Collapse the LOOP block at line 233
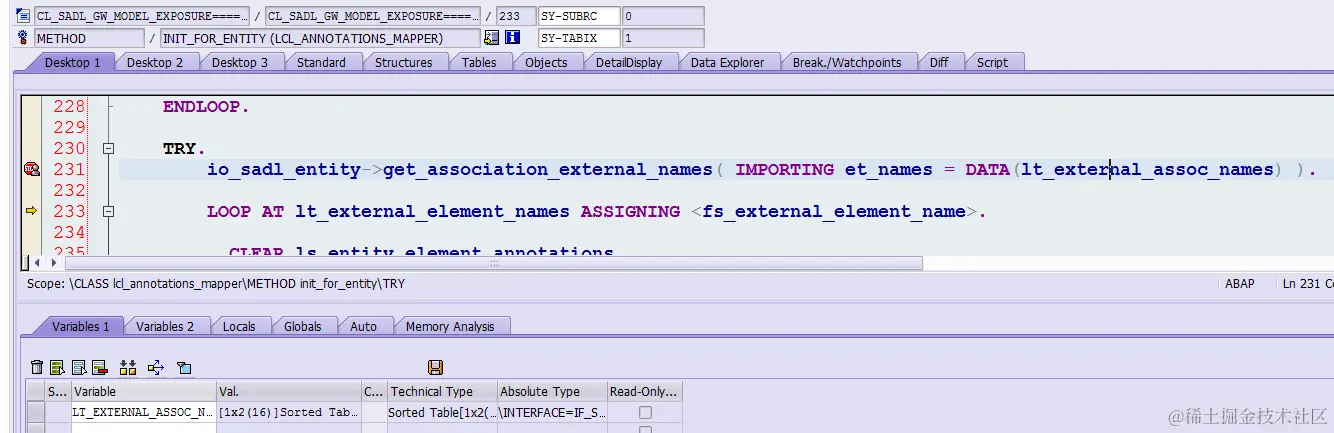This screenshot has width=1334, height=433. click(108, 211)
